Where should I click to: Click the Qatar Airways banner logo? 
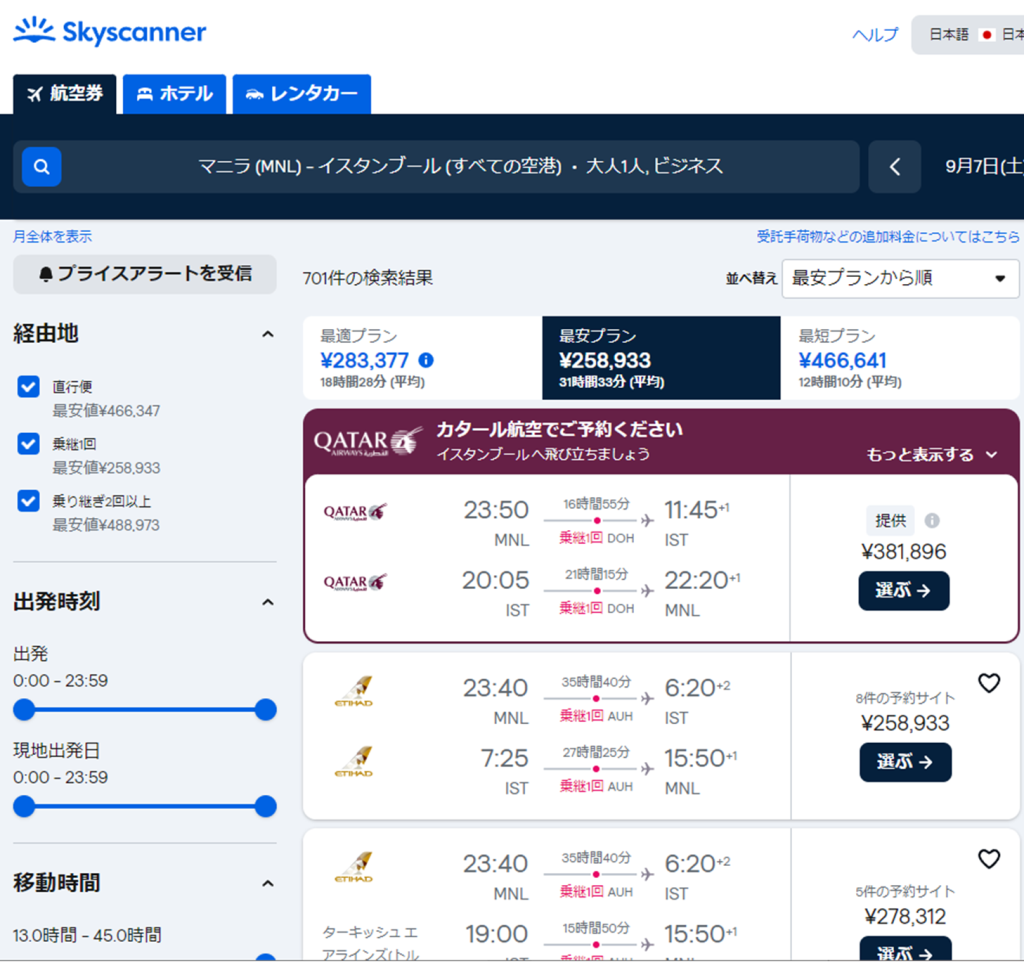tap(367, 441)
